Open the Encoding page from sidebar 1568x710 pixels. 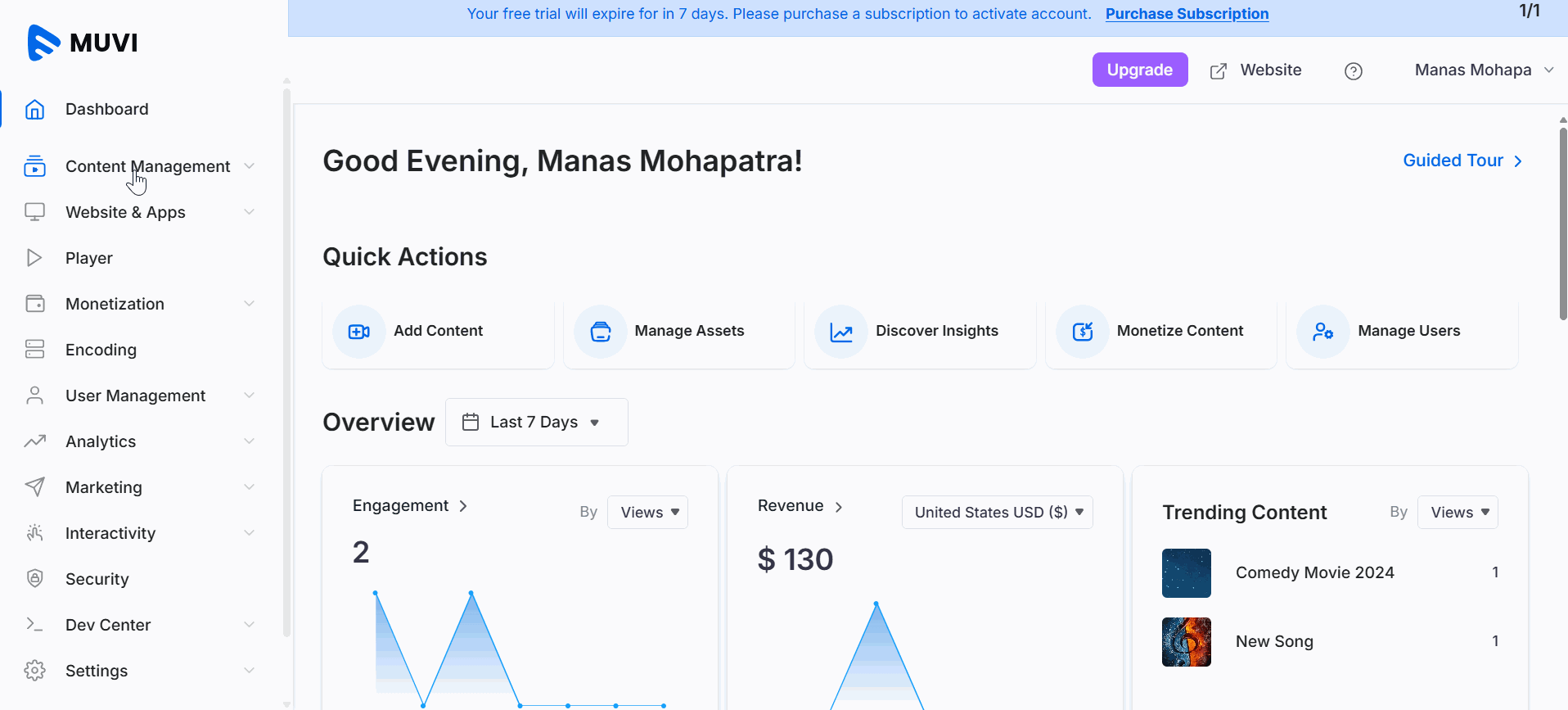101,350
